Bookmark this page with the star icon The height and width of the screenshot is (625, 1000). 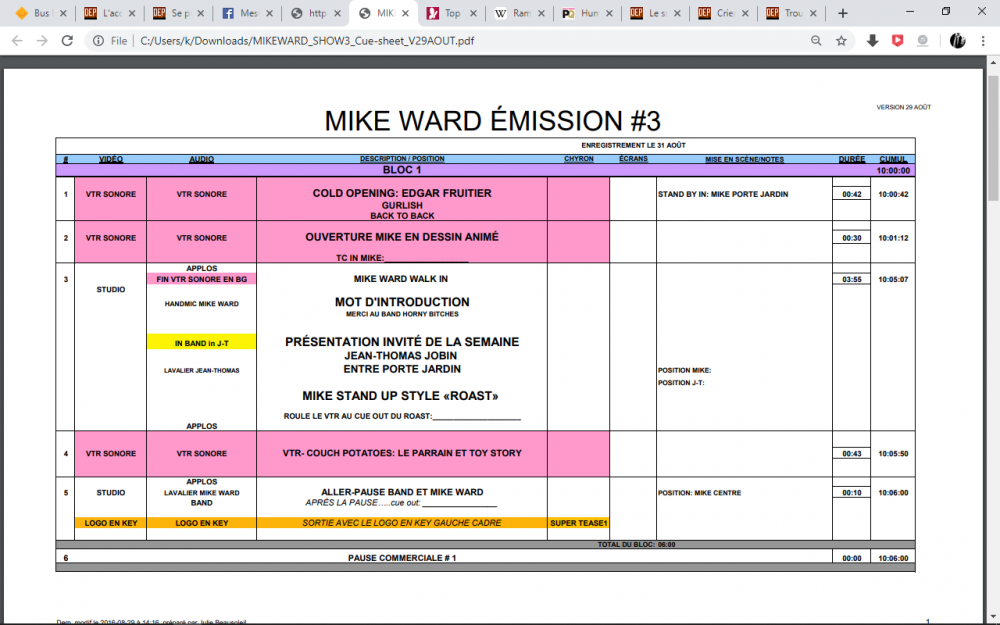(x=842, y=41)
